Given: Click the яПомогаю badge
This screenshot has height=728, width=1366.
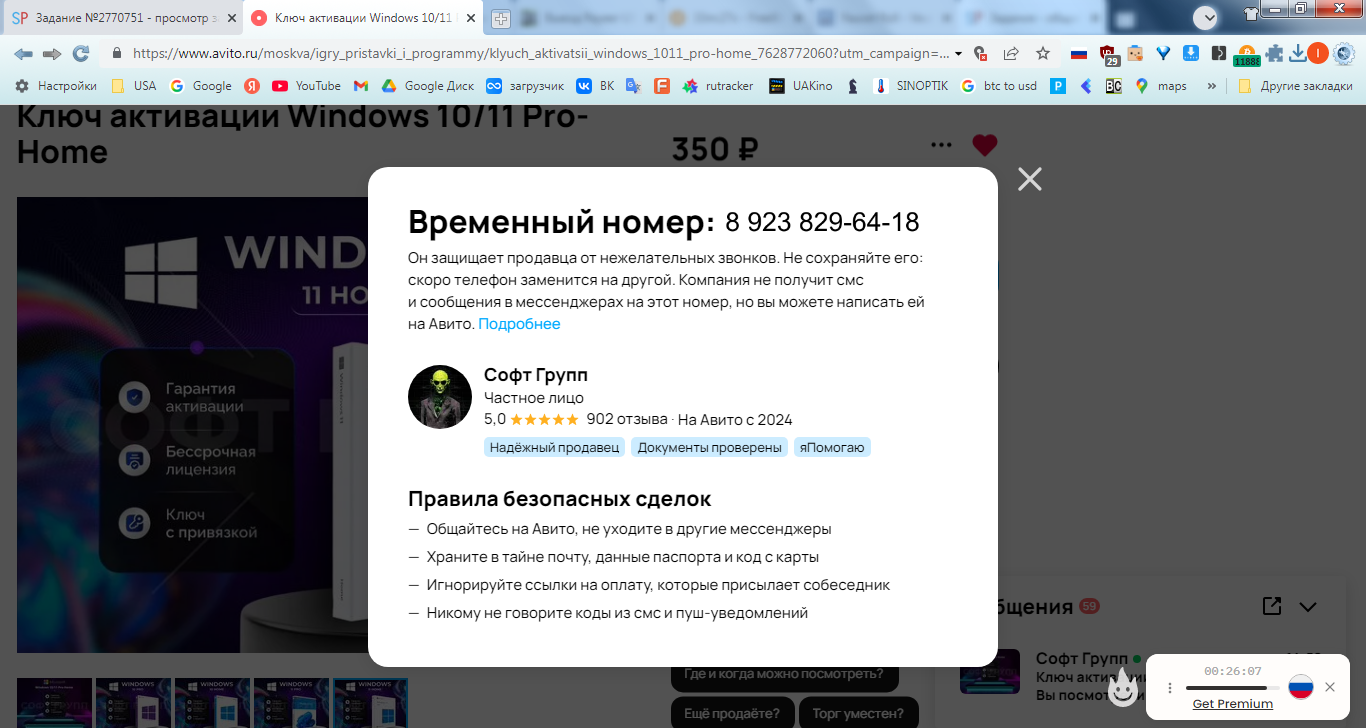Looking at the screenshot, I should click(x=833, y=447).
